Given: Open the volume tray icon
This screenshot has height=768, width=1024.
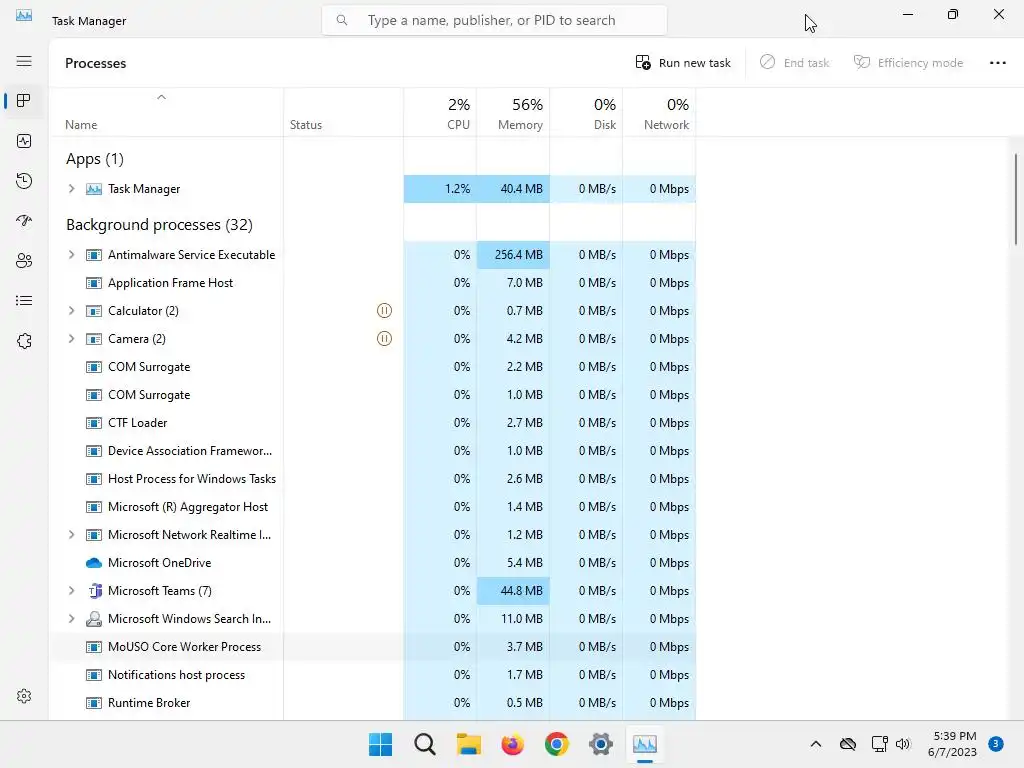Looking at the screenshot, I should coord(903,744).
